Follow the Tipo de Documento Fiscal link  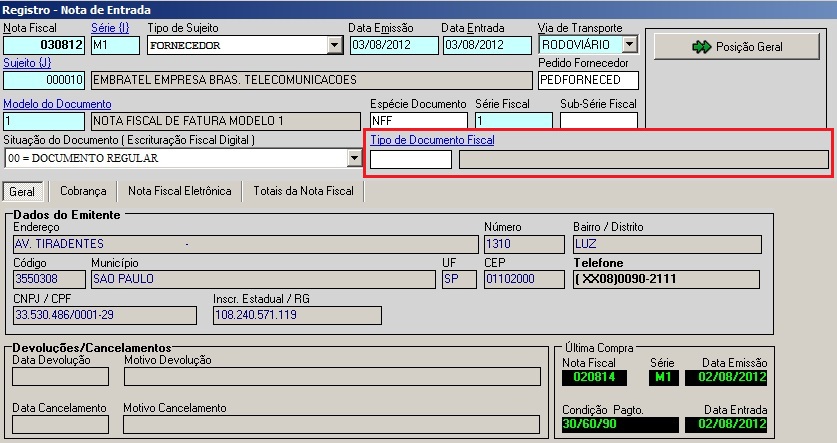point(432,140)
